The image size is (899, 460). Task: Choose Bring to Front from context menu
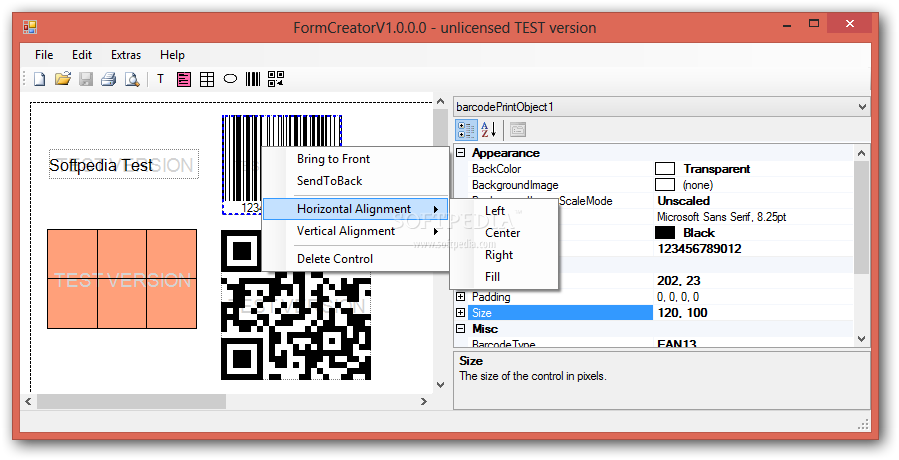355,159
